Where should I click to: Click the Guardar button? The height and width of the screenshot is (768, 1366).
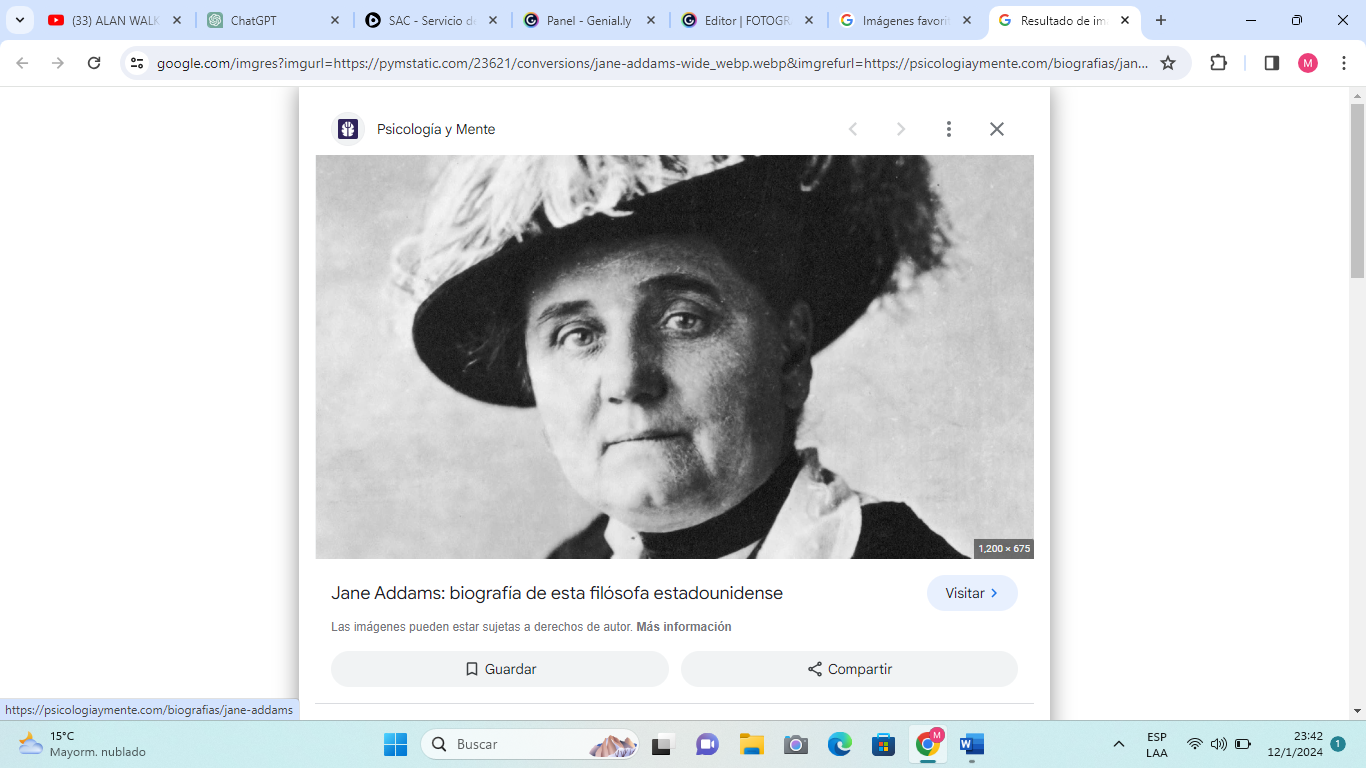tap(499, 669)
